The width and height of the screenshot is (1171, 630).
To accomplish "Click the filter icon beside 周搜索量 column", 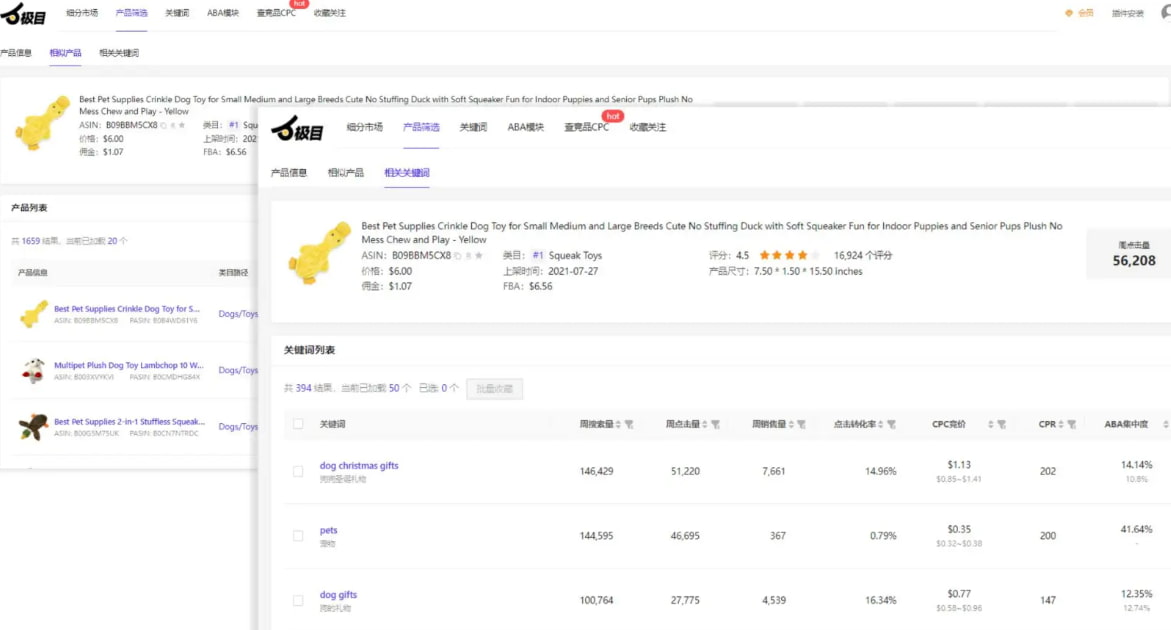I will 629,425.
